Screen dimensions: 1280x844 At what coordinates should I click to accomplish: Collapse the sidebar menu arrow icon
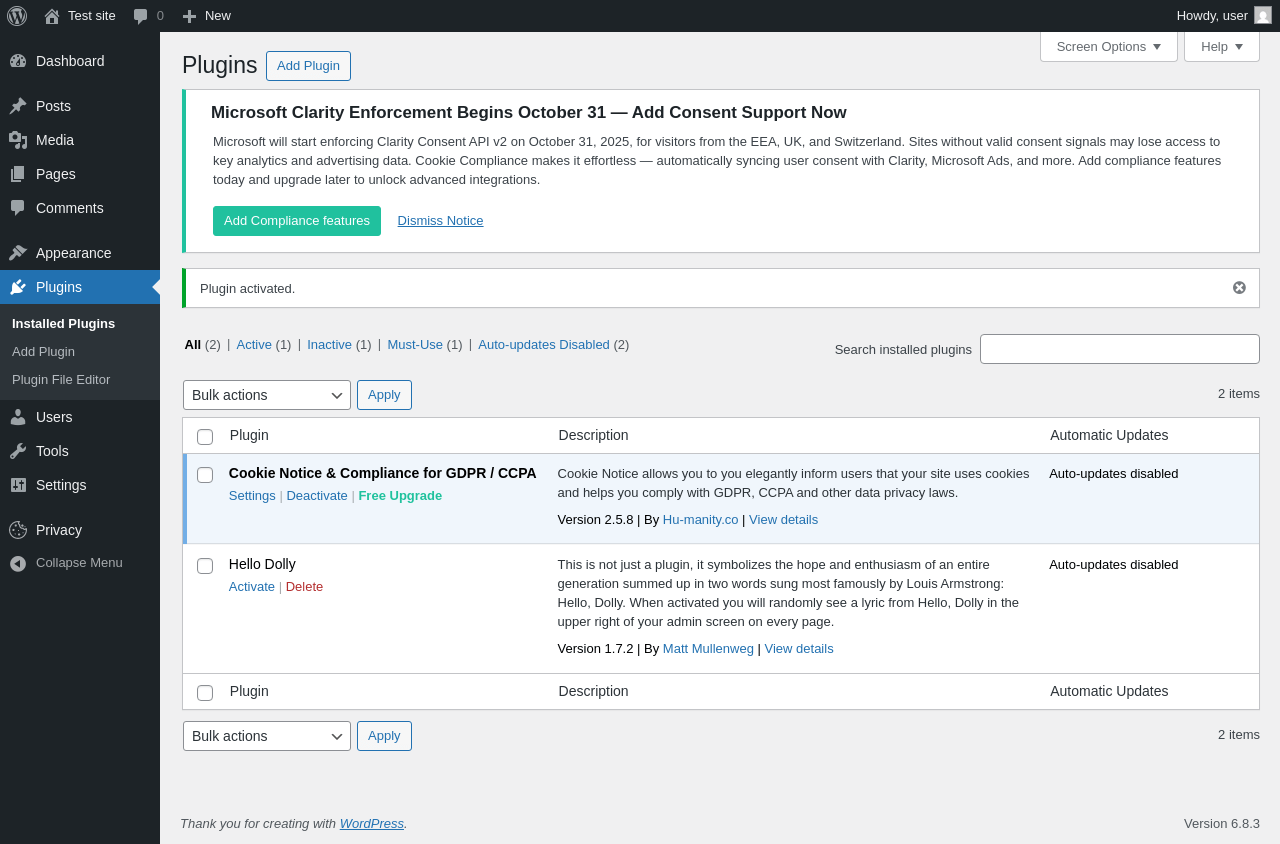[x=18, y=563]
